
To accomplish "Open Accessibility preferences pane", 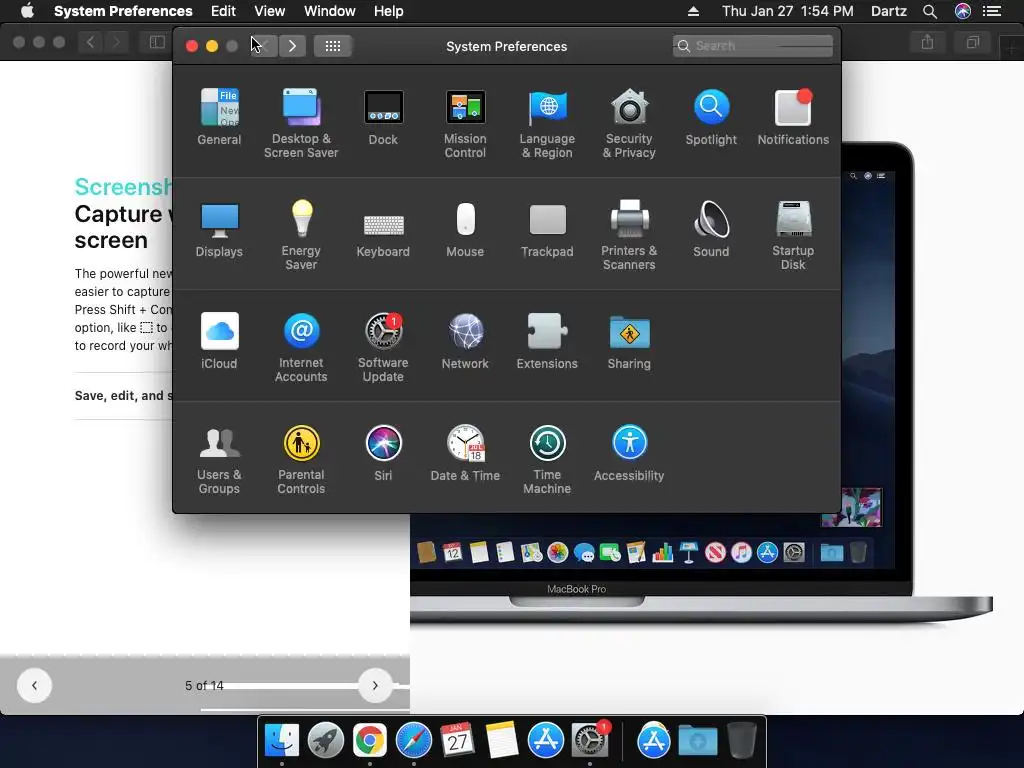I will pyautogui.click(x=629, y=454).
